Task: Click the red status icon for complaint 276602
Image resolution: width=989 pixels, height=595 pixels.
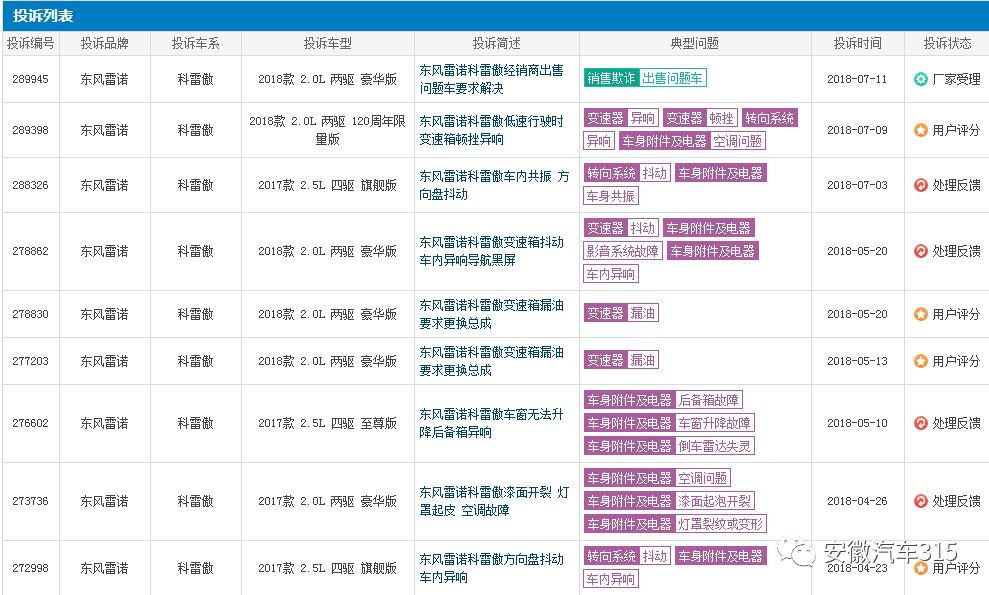Action: (x=922, y=422)
